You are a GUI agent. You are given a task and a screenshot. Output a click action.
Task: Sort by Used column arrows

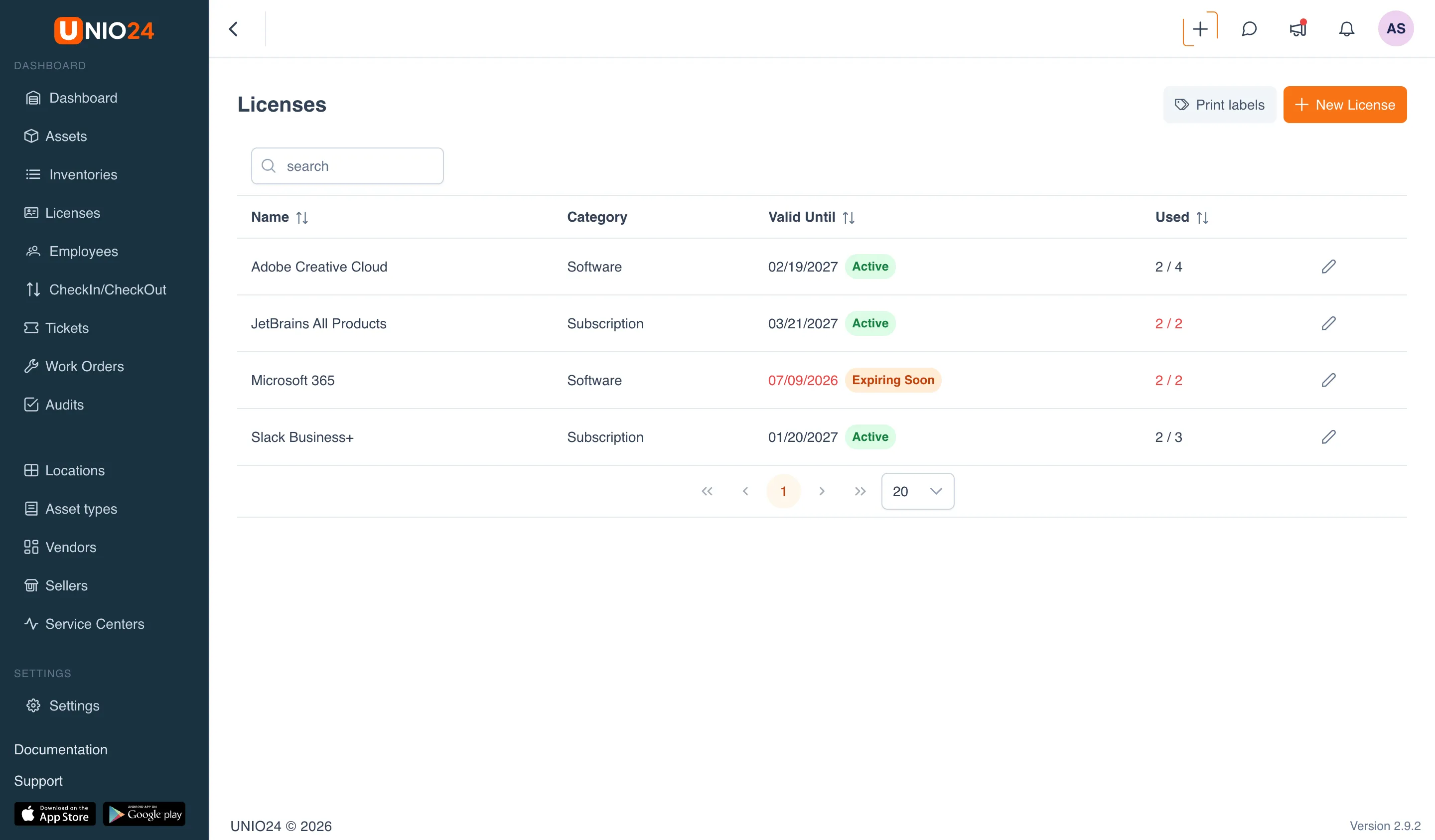1202,218
